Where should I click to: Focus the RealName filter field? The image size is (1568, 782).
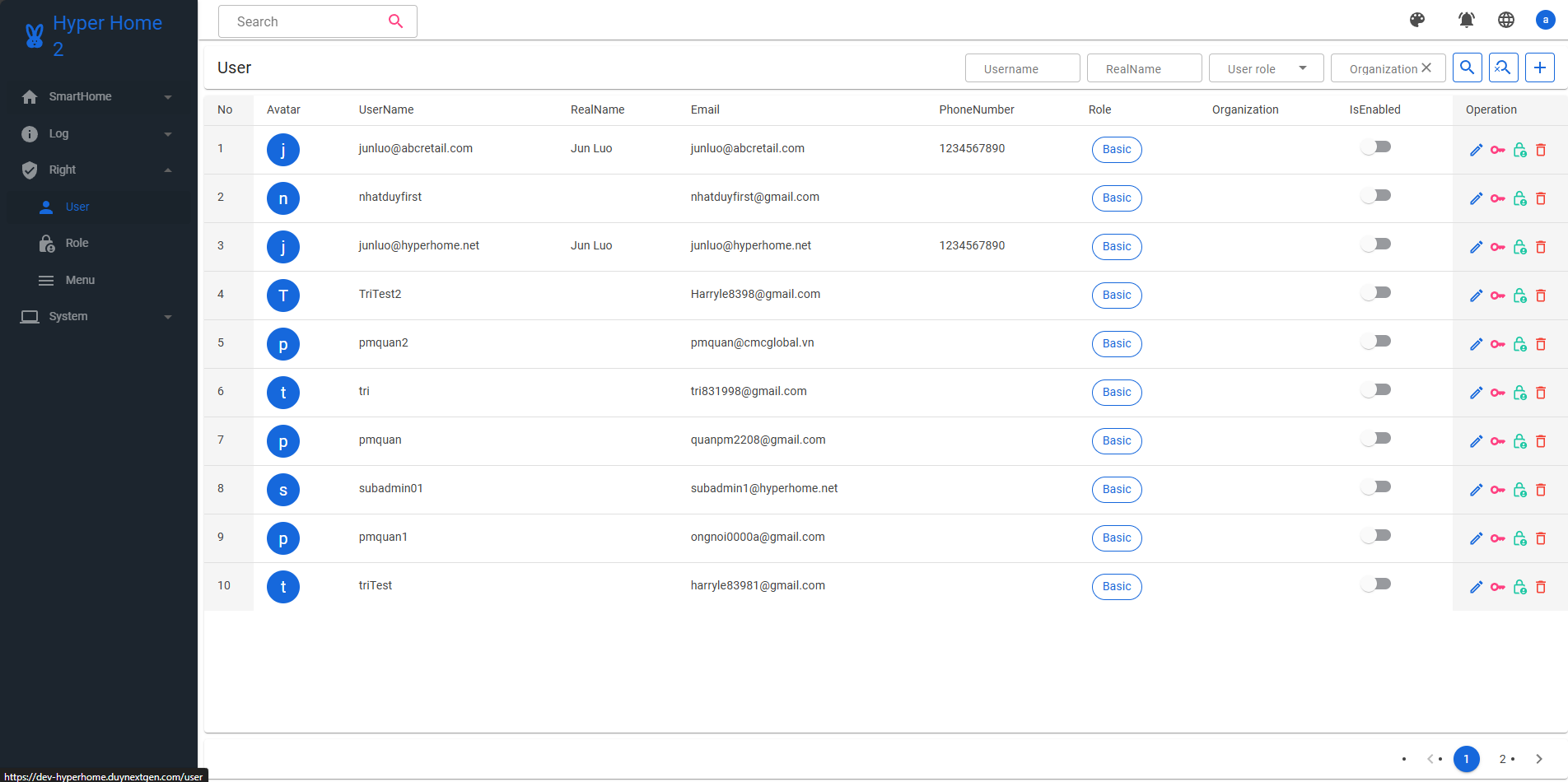[1144, 68]
